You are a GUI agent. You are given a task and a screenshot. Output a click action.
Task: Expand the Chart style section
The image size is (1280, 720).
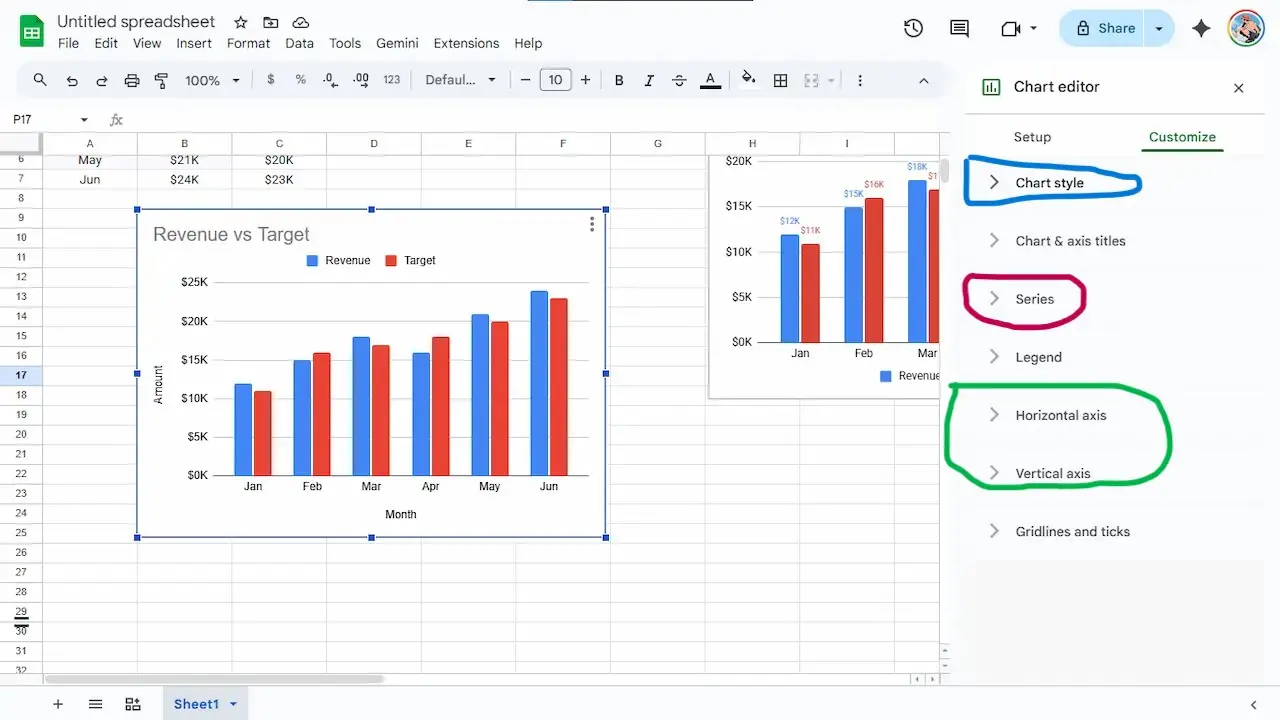click(x=1050, y=183)
